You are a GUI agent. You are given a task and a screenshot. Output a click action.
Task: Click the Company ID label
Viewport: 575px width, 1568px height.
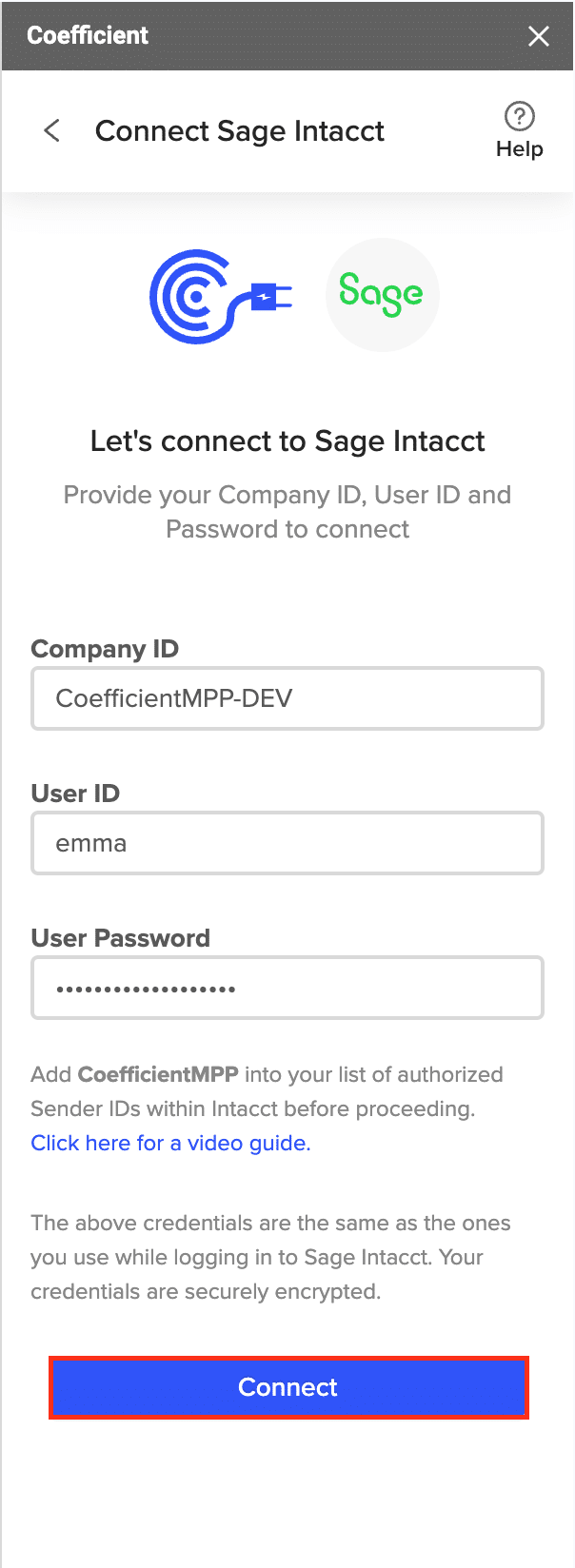pos(105,649)
